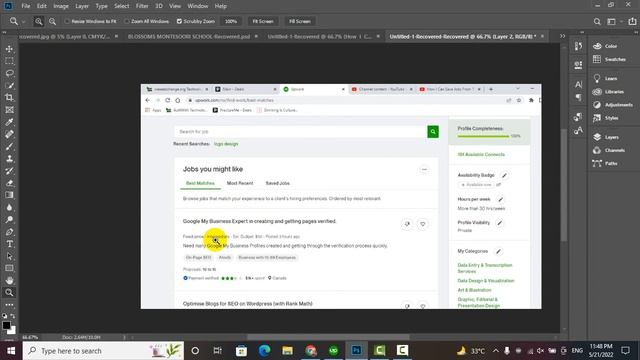Choose Zoom Out mode in options bar

(53, 21)
